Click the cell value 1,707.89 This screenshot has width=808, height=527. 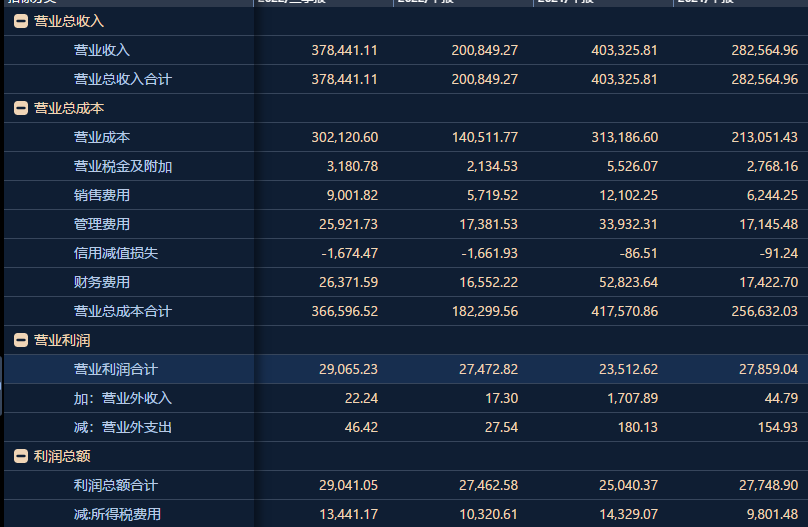pyautogui.click(x=632, y=398)
